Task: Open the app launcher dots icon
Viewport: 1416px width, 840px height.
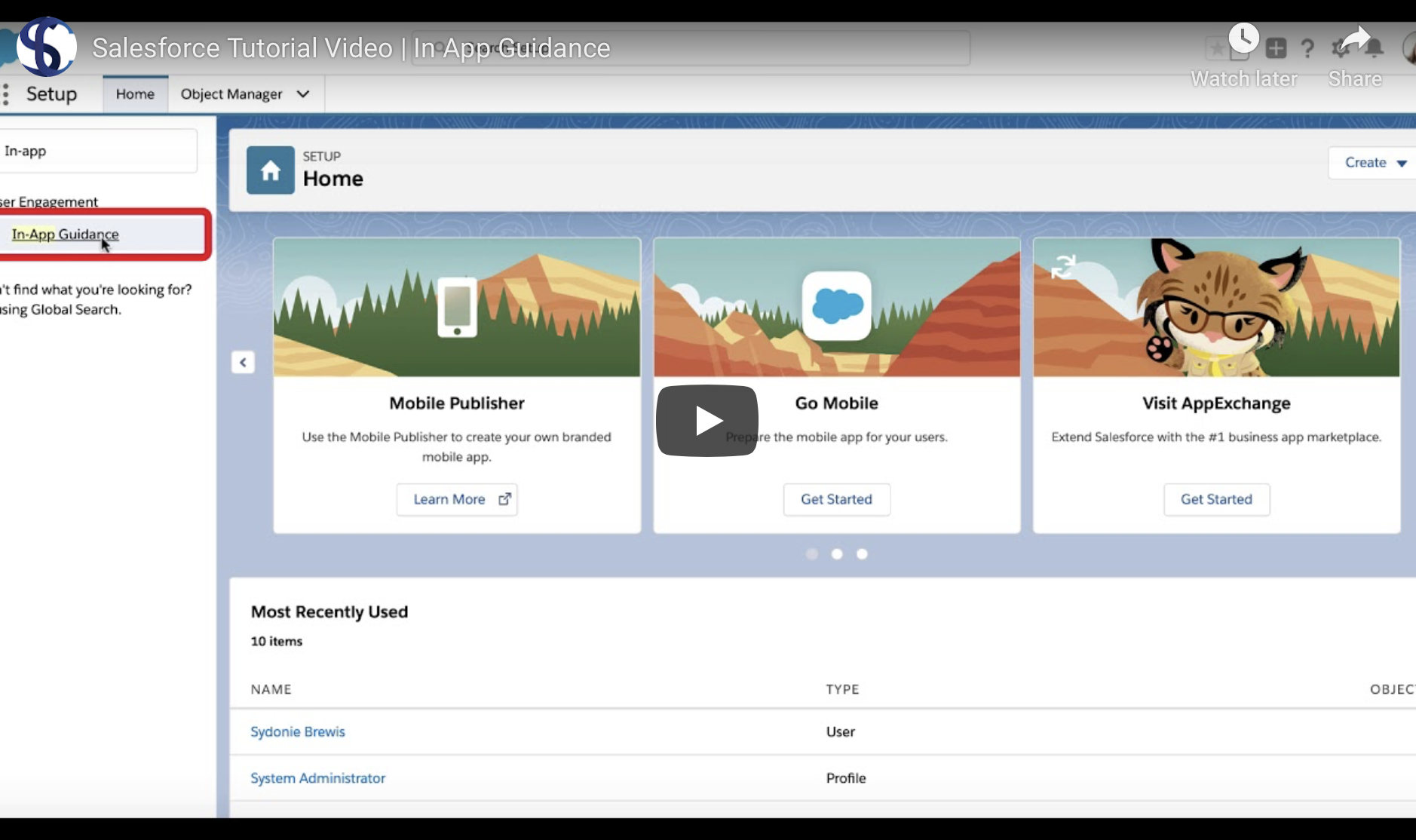Action: click(6, 94)
